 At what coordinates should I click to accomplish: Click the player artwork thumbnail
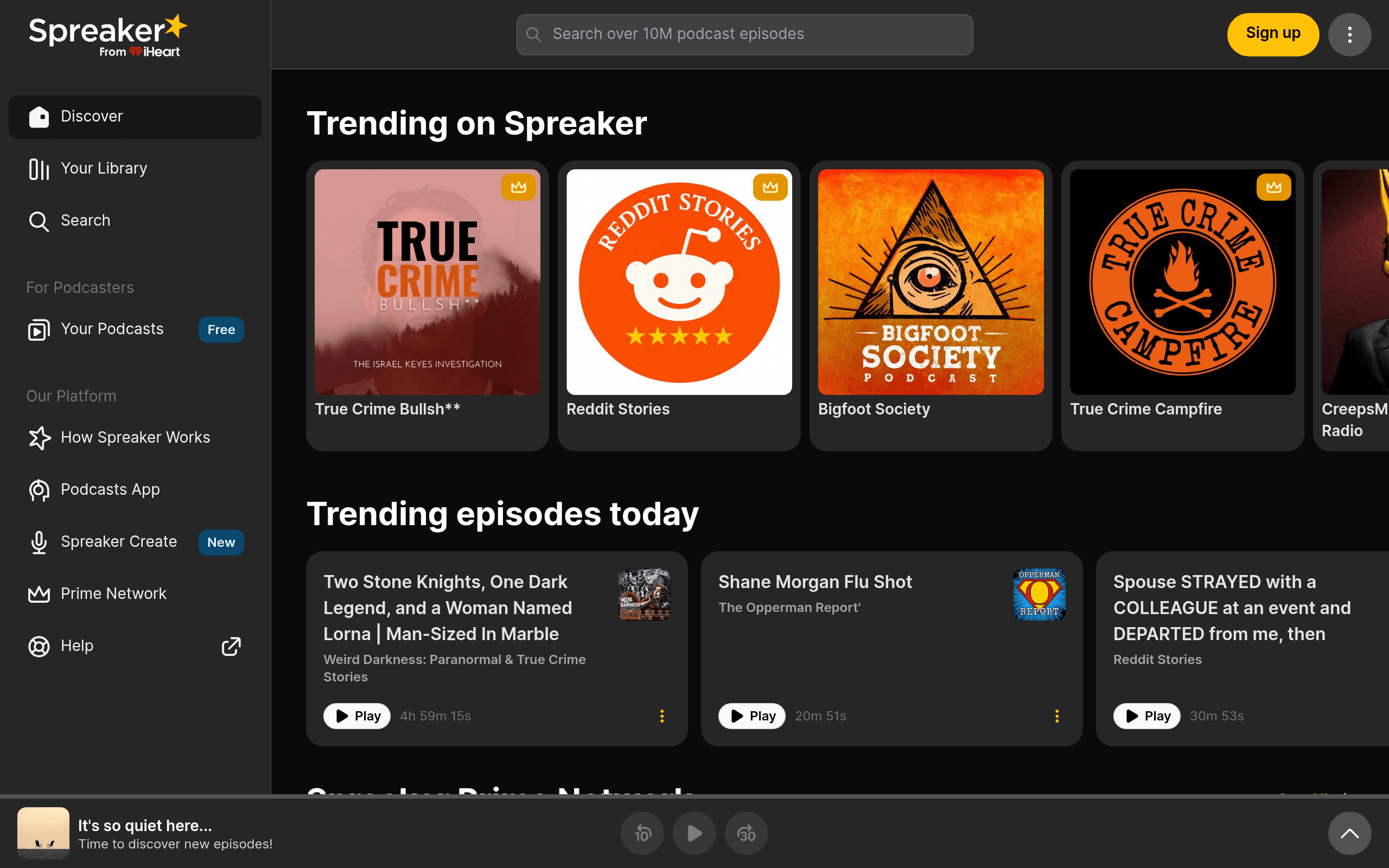coord(43,833)
